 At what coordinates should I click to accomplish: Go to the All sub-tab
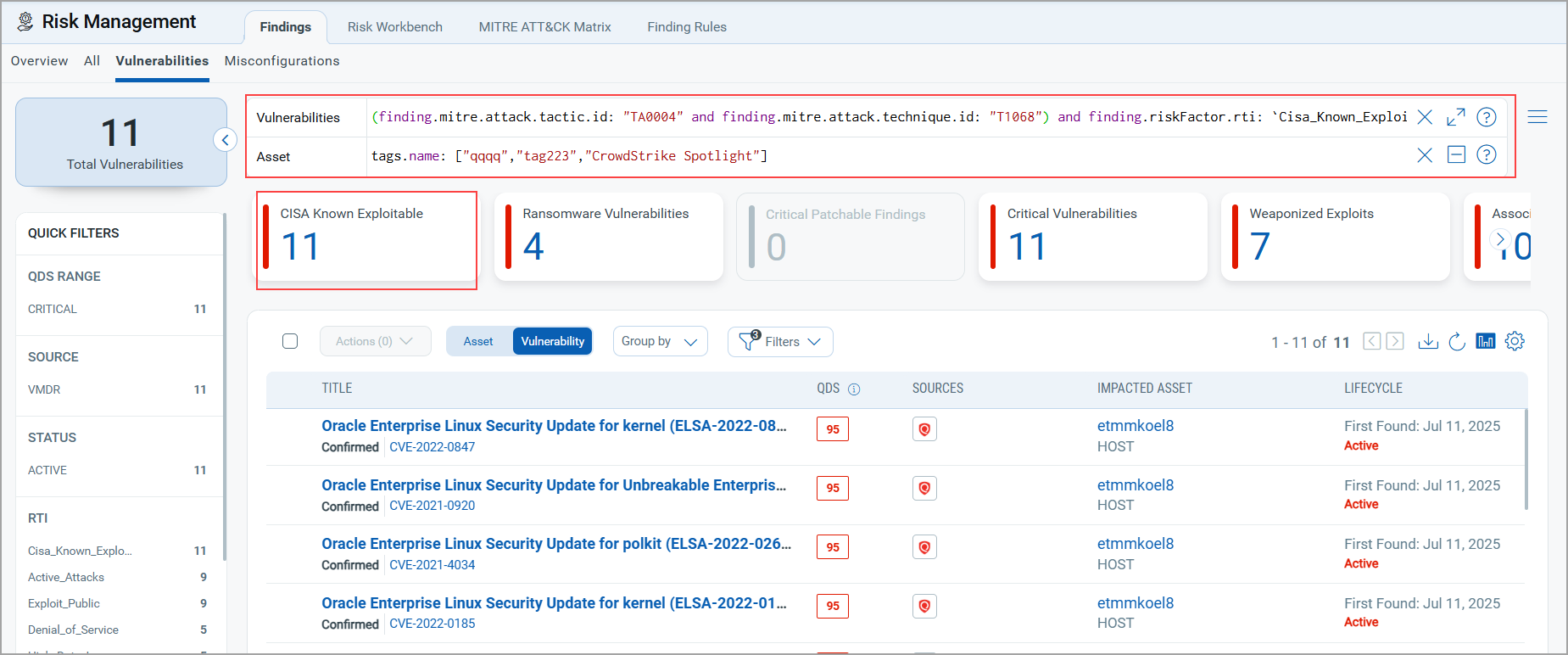click(x=92, y=61)
